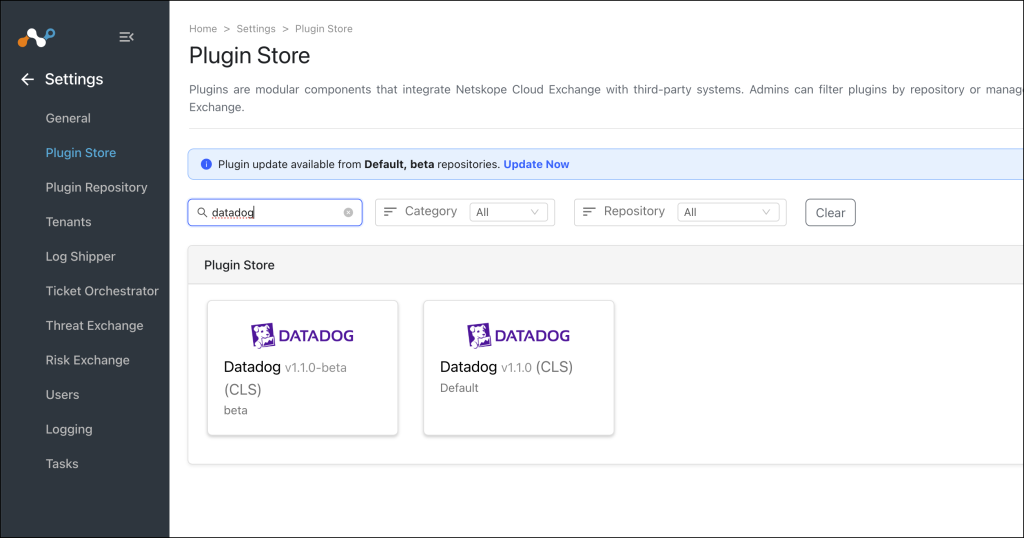Screen dimensions: 1024x538
Task: Open Tasks settings
Action: point(62,464)
